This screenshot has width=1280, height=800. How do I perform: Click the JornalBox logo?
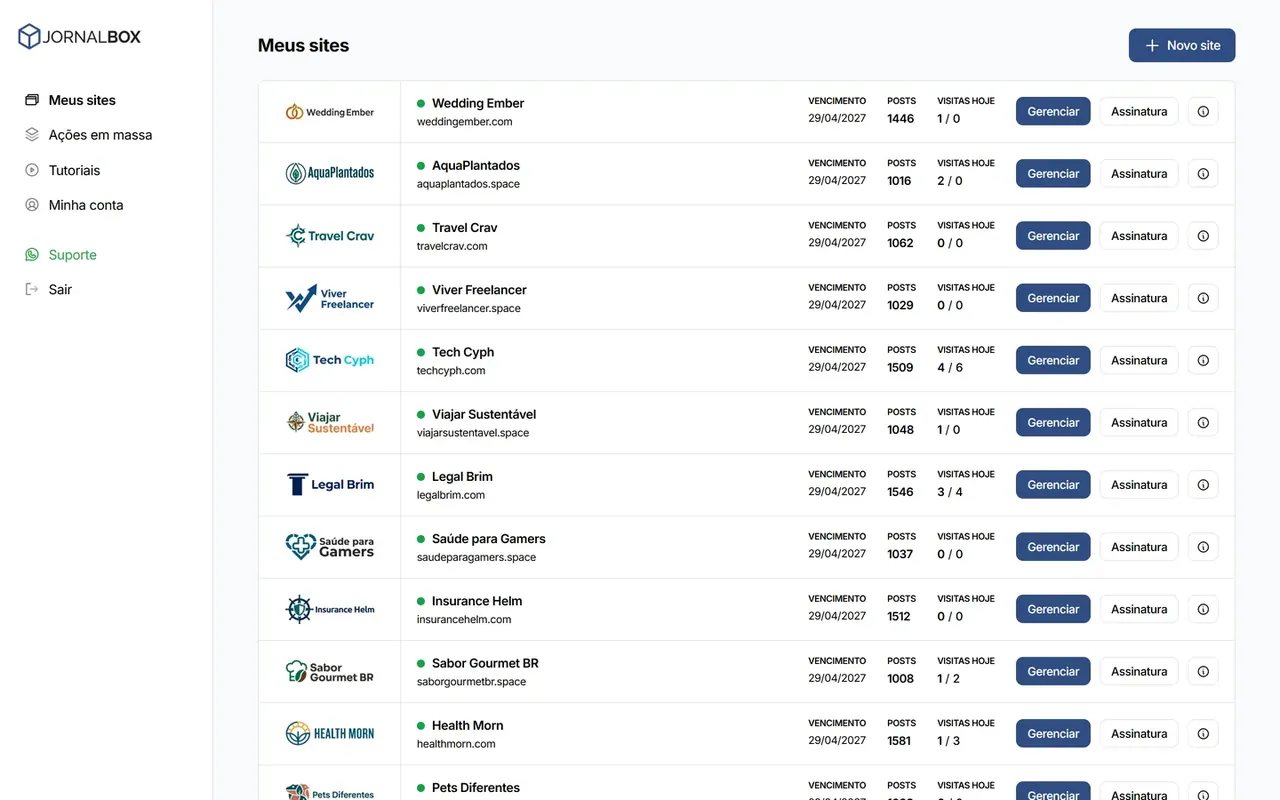click(80, 37)
